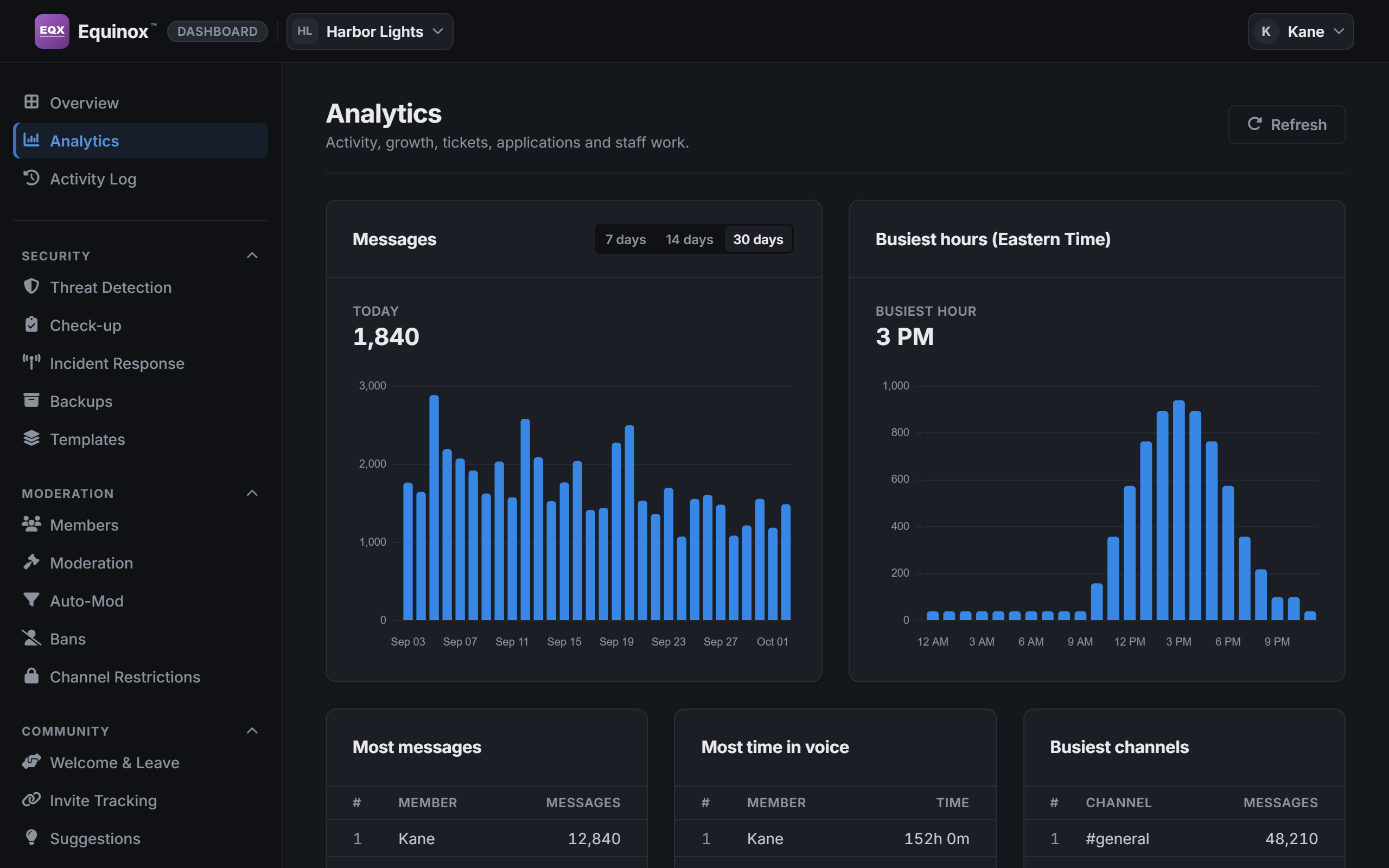This screenshot has height=868, width=1389.
Task: Click the Incident Response tower icon
Action: click(31, 362)
